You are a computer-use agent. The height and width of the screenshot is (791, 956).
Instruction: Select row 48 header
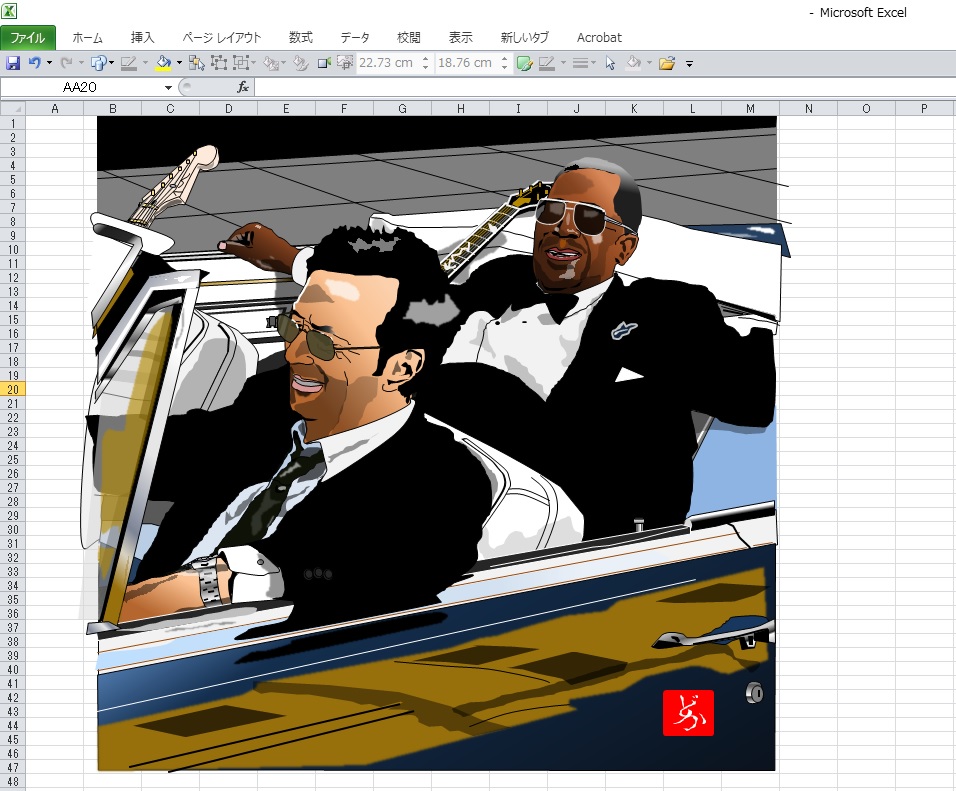click(x=12, y=782)
